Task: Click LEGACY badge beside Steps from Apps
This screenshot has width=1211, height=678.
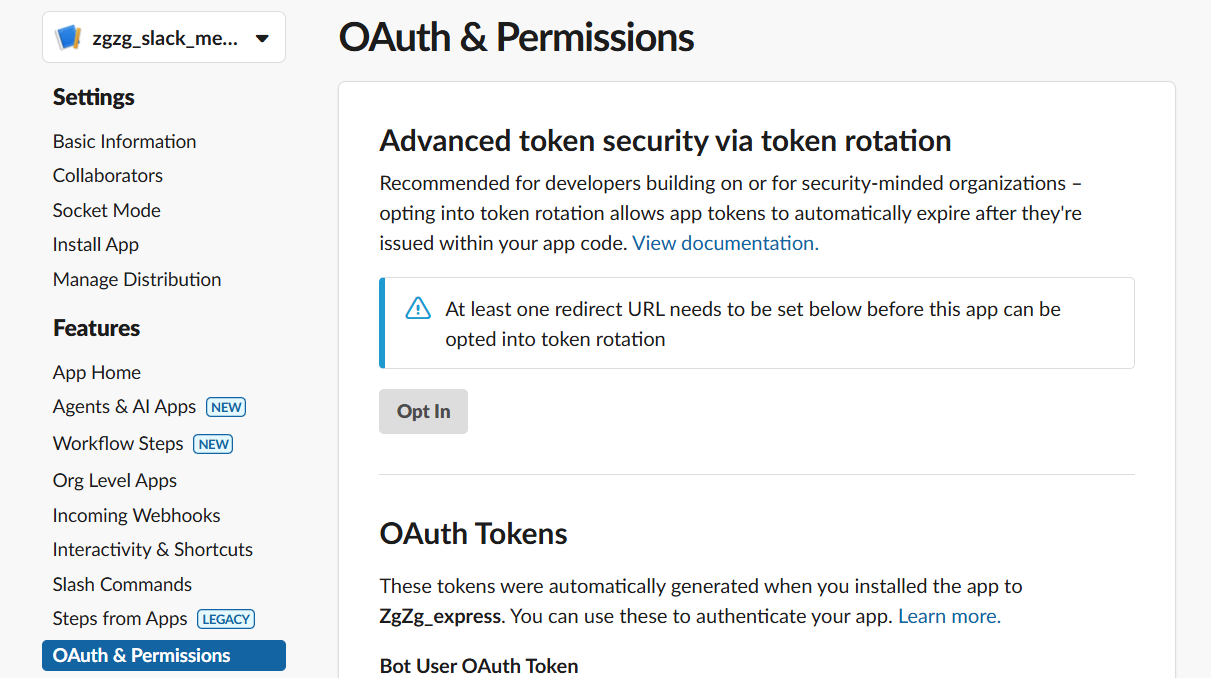Action: click(x=226, y=619)
